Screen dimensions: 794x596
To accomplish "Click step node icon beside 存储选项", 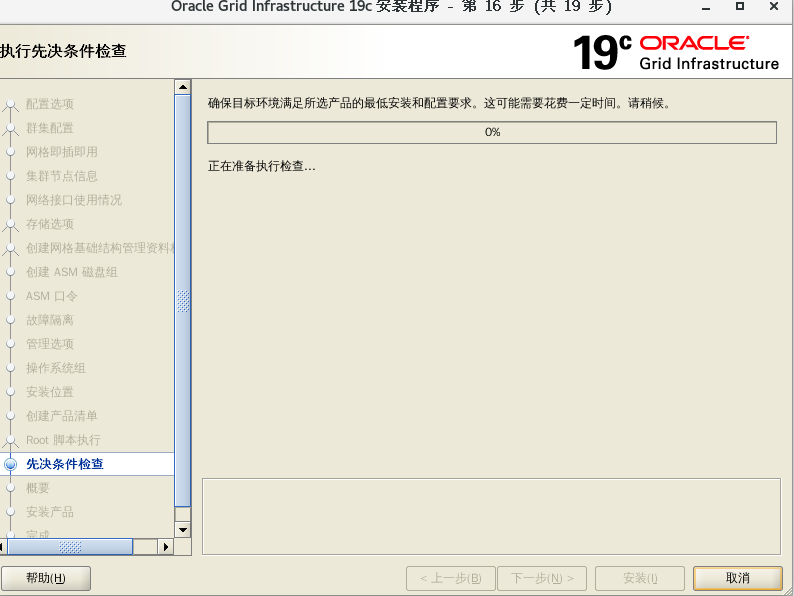I will 11,226.
